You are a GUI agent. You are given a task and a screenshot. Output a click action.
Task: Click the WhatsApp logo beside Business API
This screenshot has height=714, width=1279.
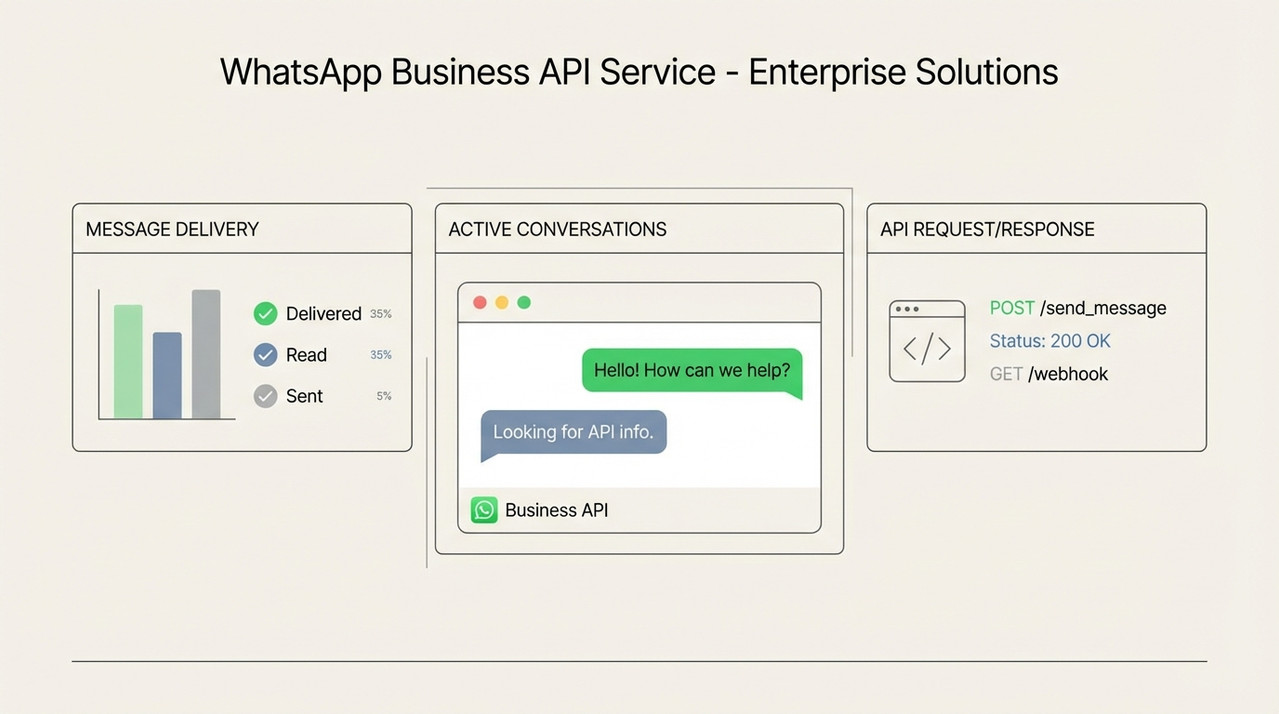click(484, 510)
